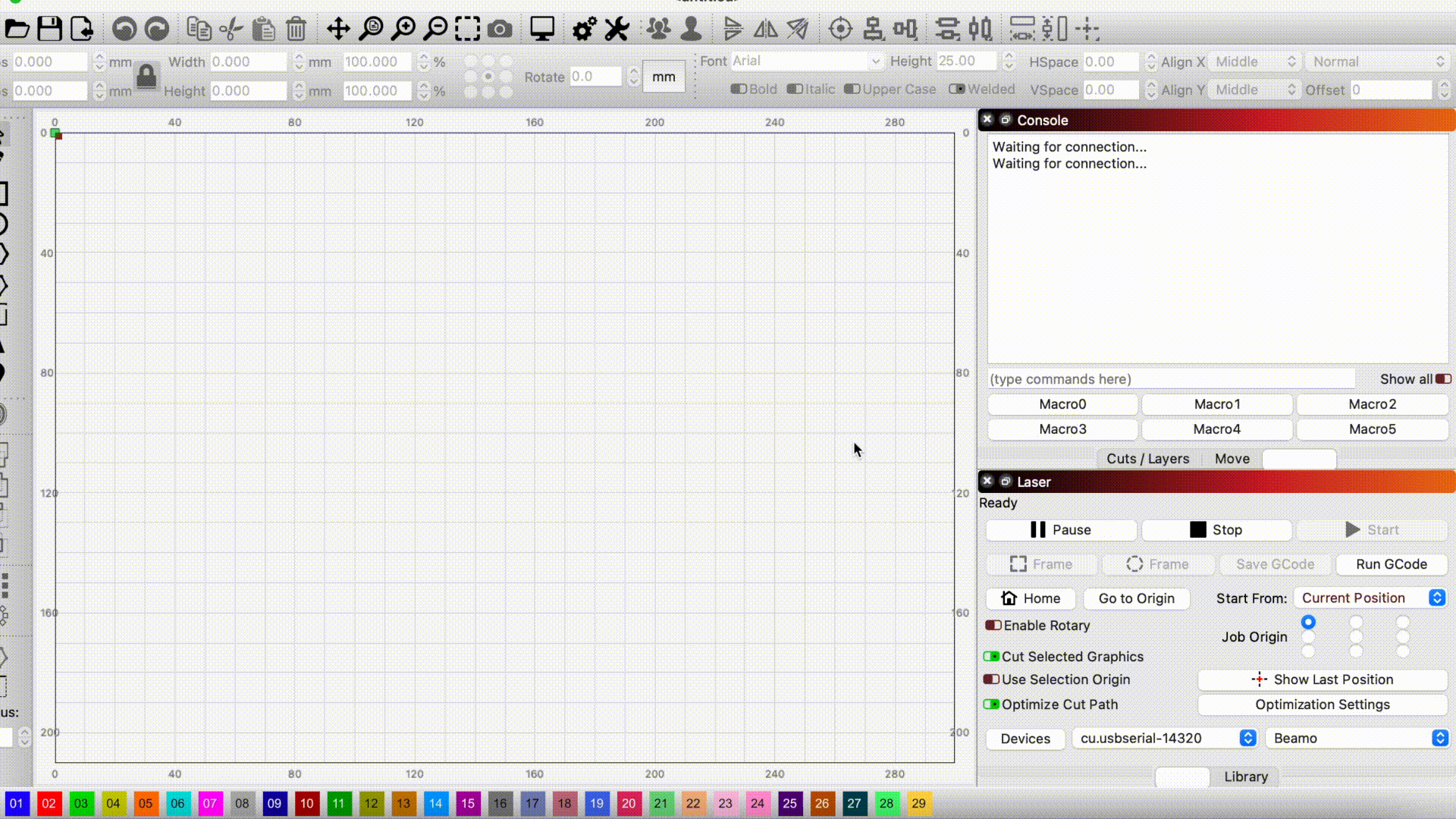The image size is (1456, 819).
Task: Click the Delete trash can icon
Action: point(296,29)
